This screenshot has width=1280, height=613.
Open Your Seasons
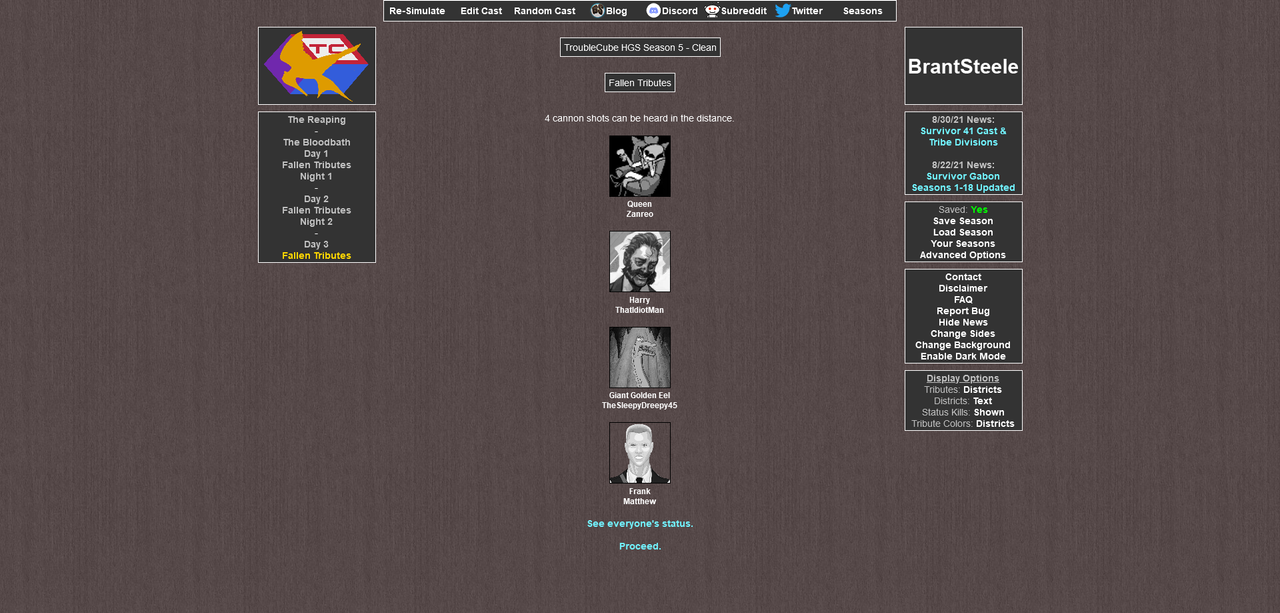pyautogui.click(x=963, y=244)
